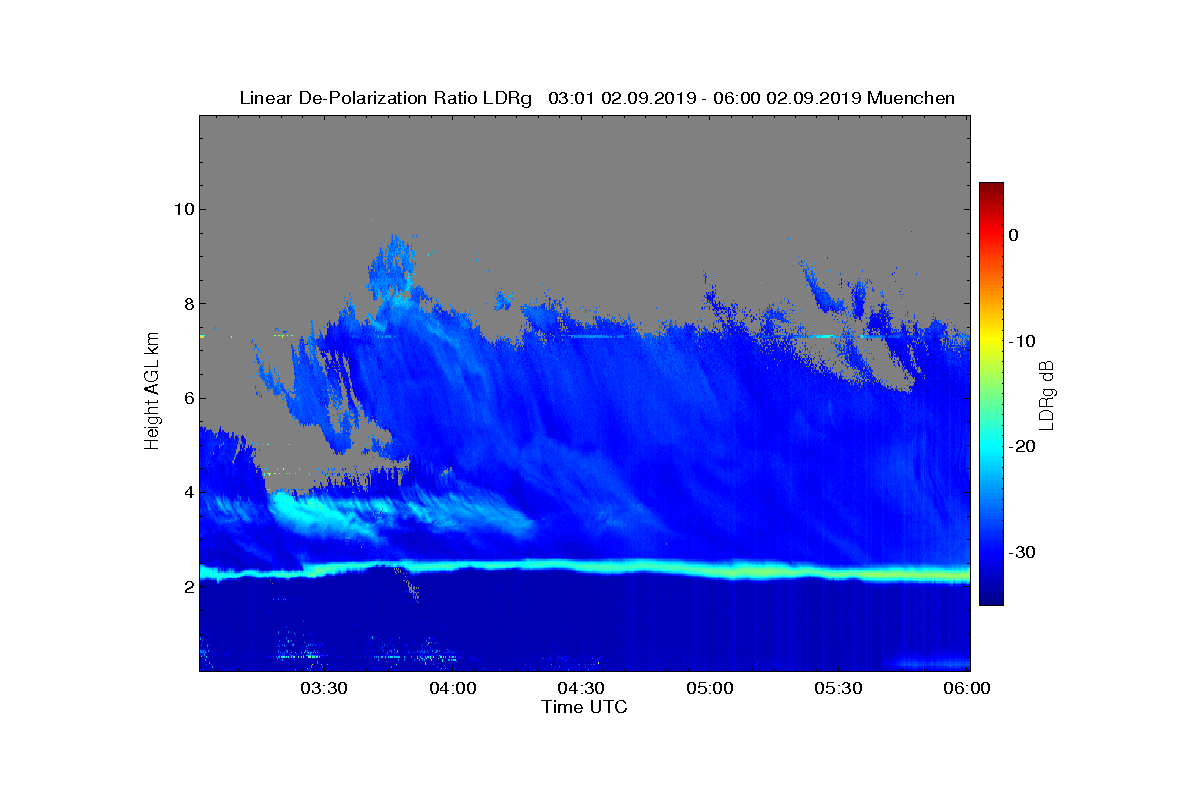Click the 'Height AGL km' axis label

coord(152,392)
